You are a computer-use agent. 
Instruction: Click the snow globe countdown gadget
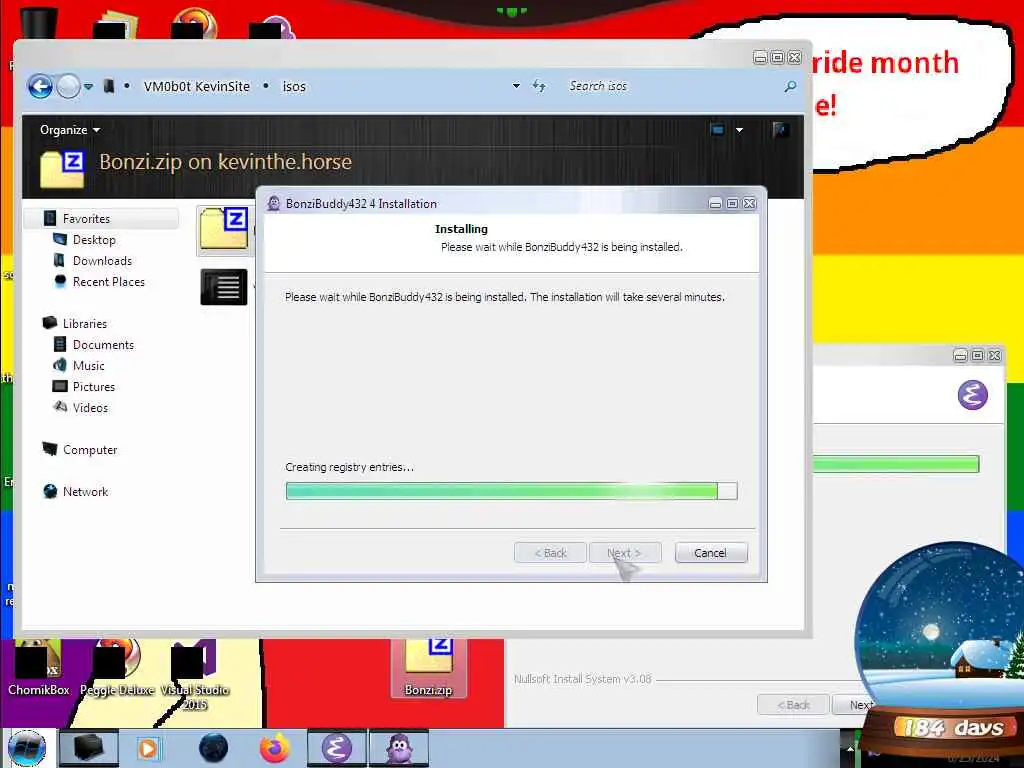pyautogui.click(x=940, y=650)
